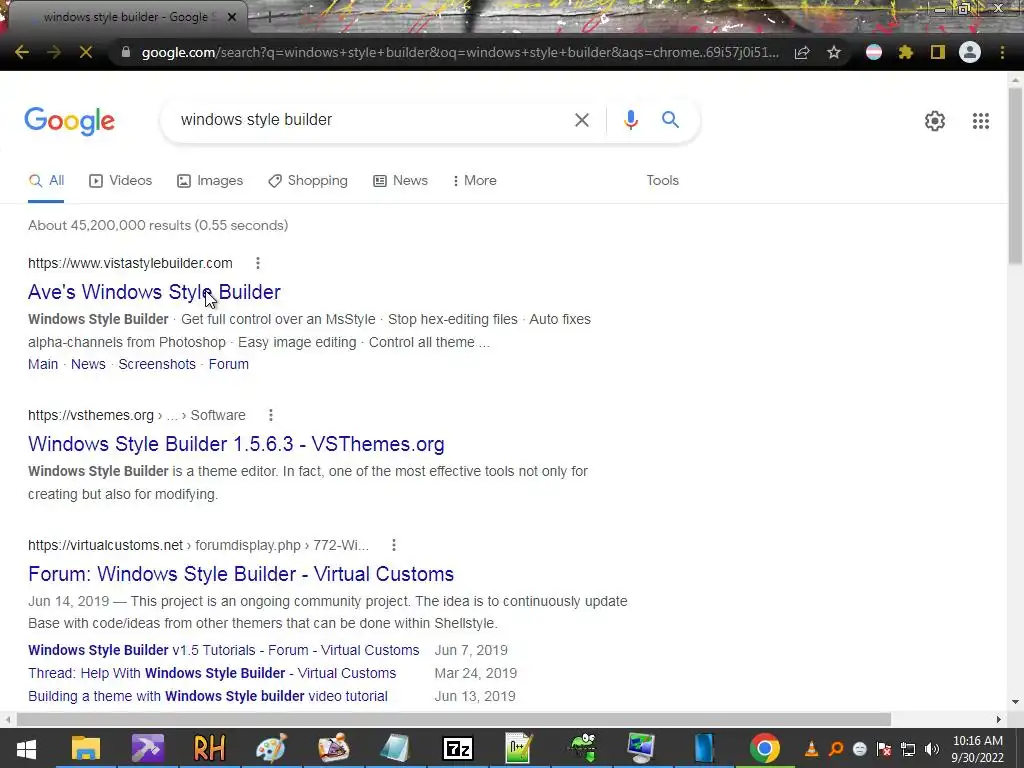Stop loading the page
The image size is (1024, 768).
click(86, 52)
